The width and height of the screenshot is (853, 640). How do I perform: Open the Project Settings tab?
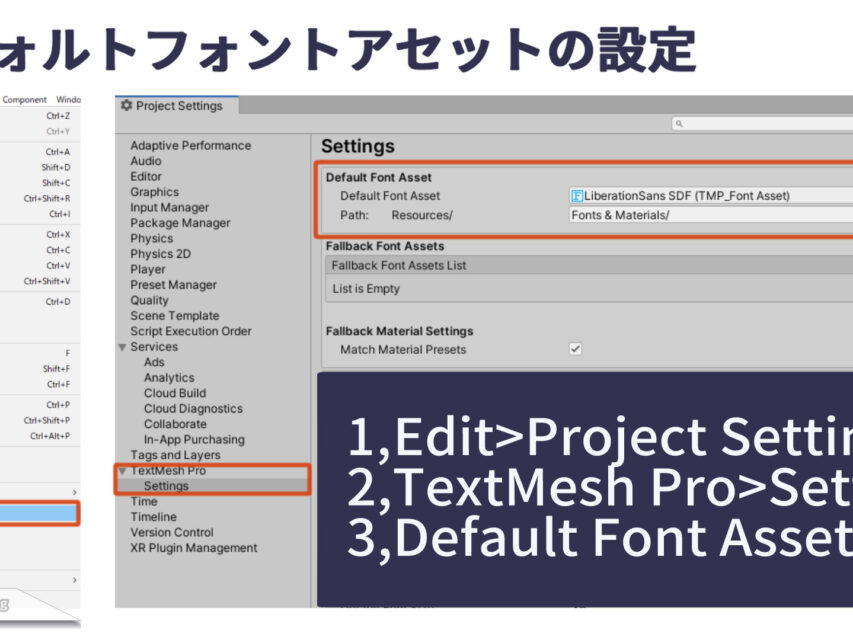tap(176, 106)
